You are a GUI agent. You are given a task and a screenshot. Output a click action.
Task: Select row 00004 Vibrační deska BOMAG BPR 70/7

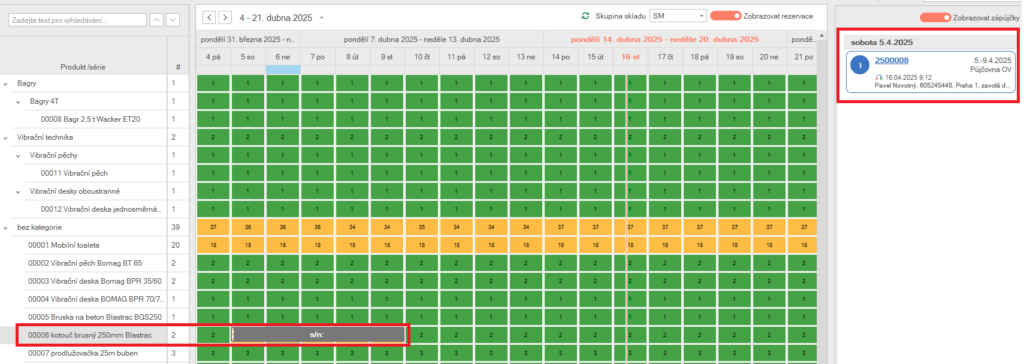coord(94,299)
